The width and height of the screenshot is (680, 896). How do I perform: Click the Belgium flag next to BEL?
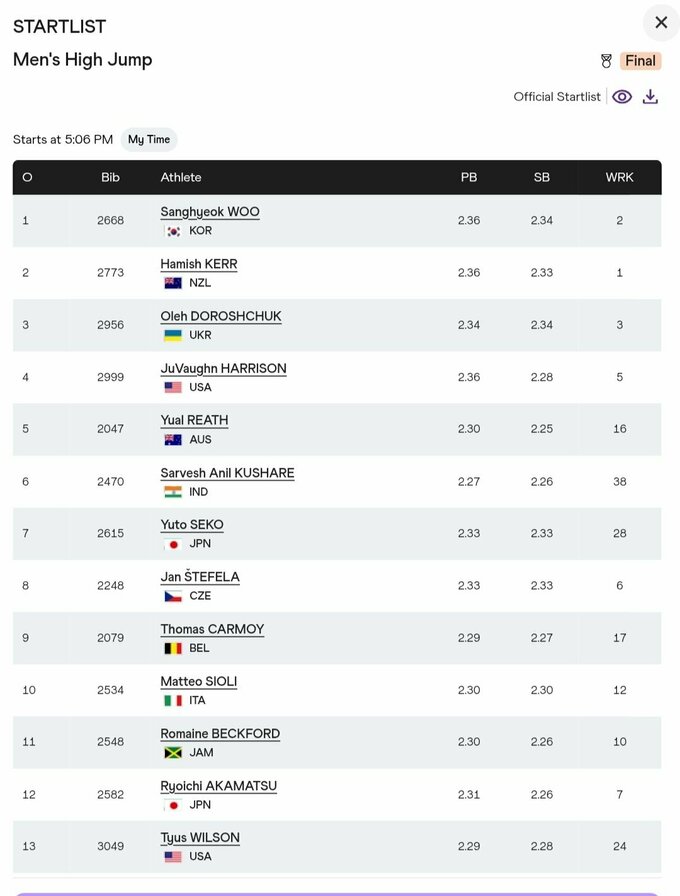(x=173, y=648)
